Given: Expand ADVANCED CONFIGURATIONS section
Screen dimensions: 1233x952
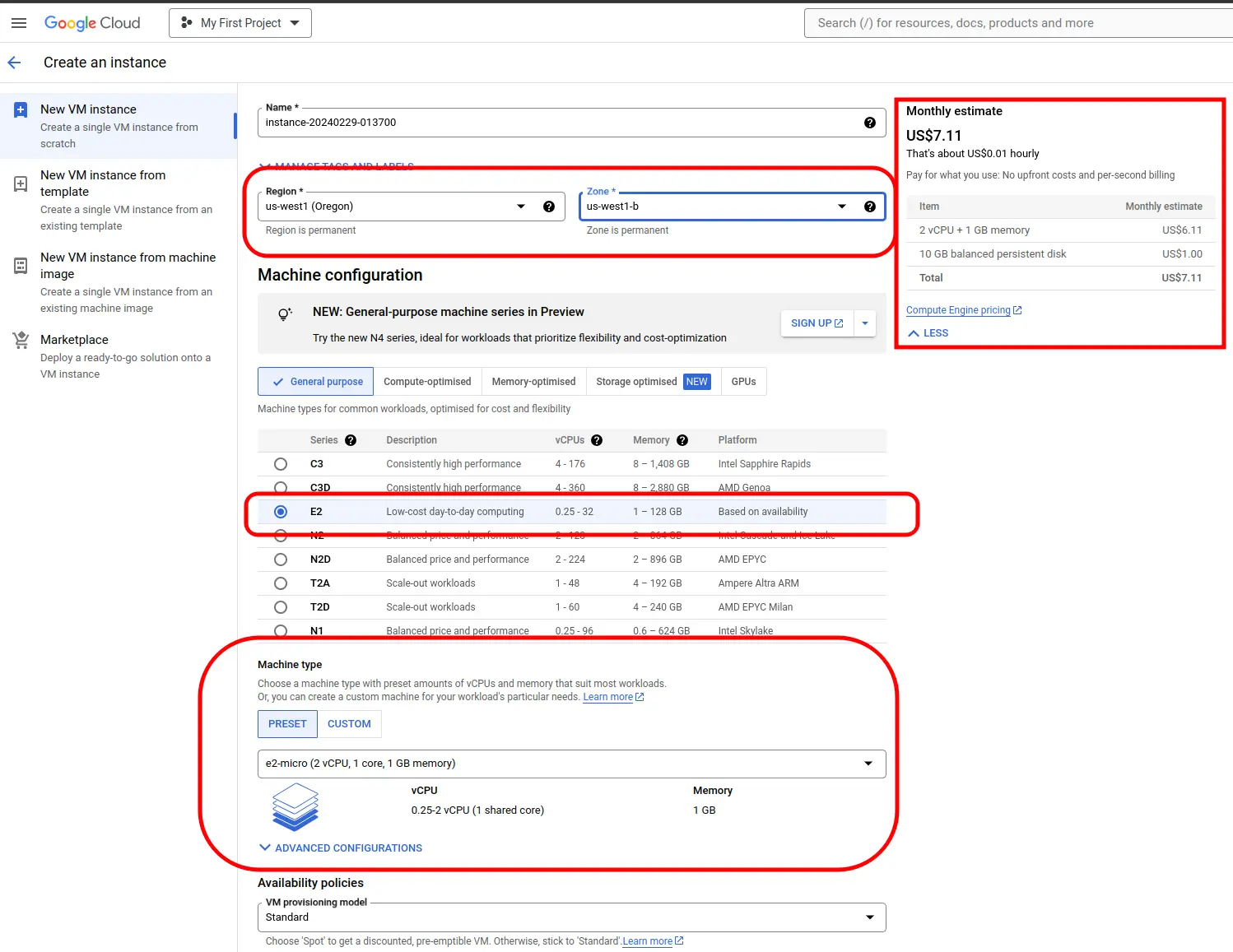Looking at the screenshot, I should click(341, 848).
